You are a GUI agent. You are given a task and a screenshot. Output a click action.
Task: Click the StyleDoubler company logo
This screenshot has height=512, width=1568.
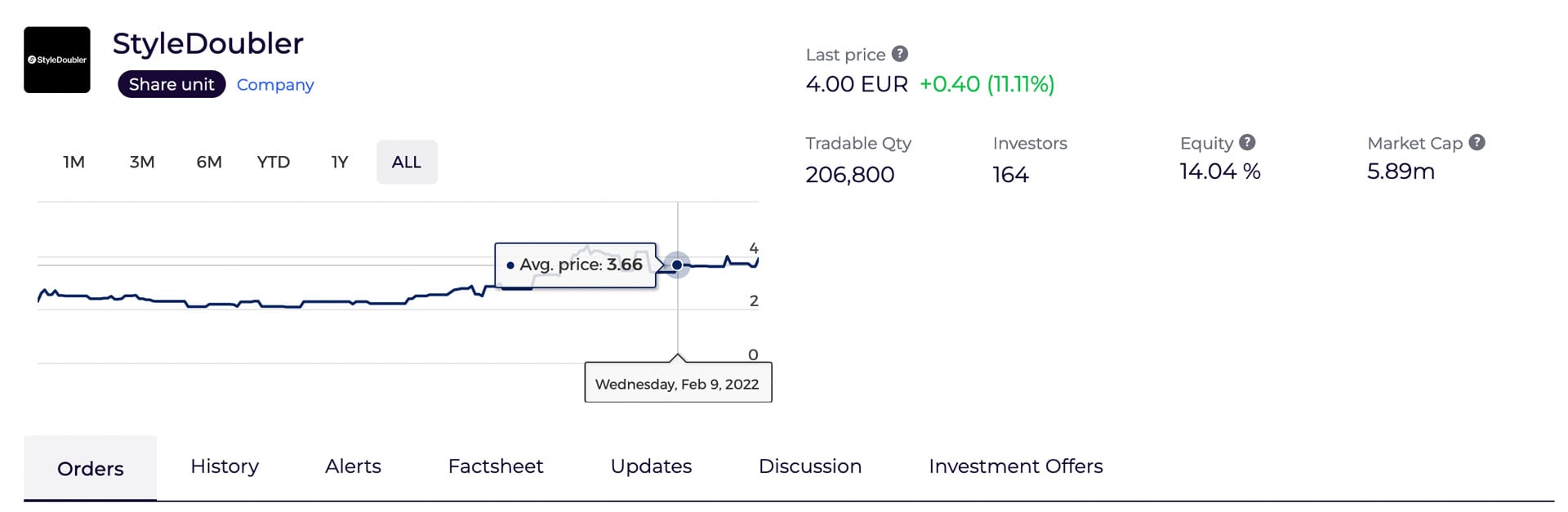coord(57,60)
